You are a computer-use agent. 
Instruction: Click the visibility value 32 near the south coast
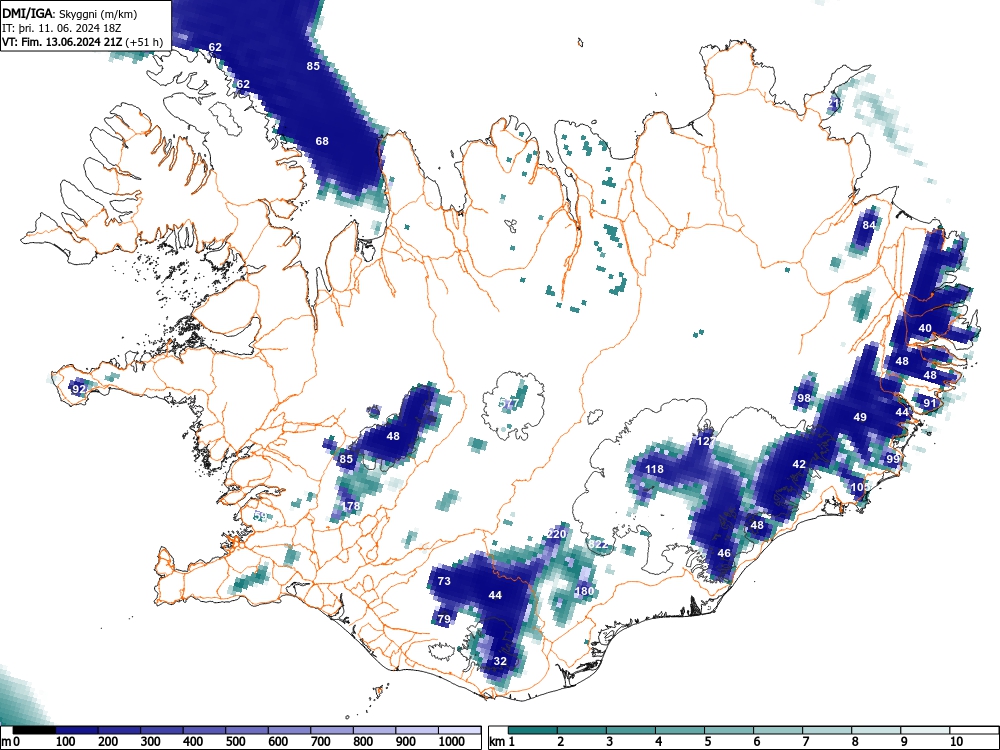[x=500, y=661]
